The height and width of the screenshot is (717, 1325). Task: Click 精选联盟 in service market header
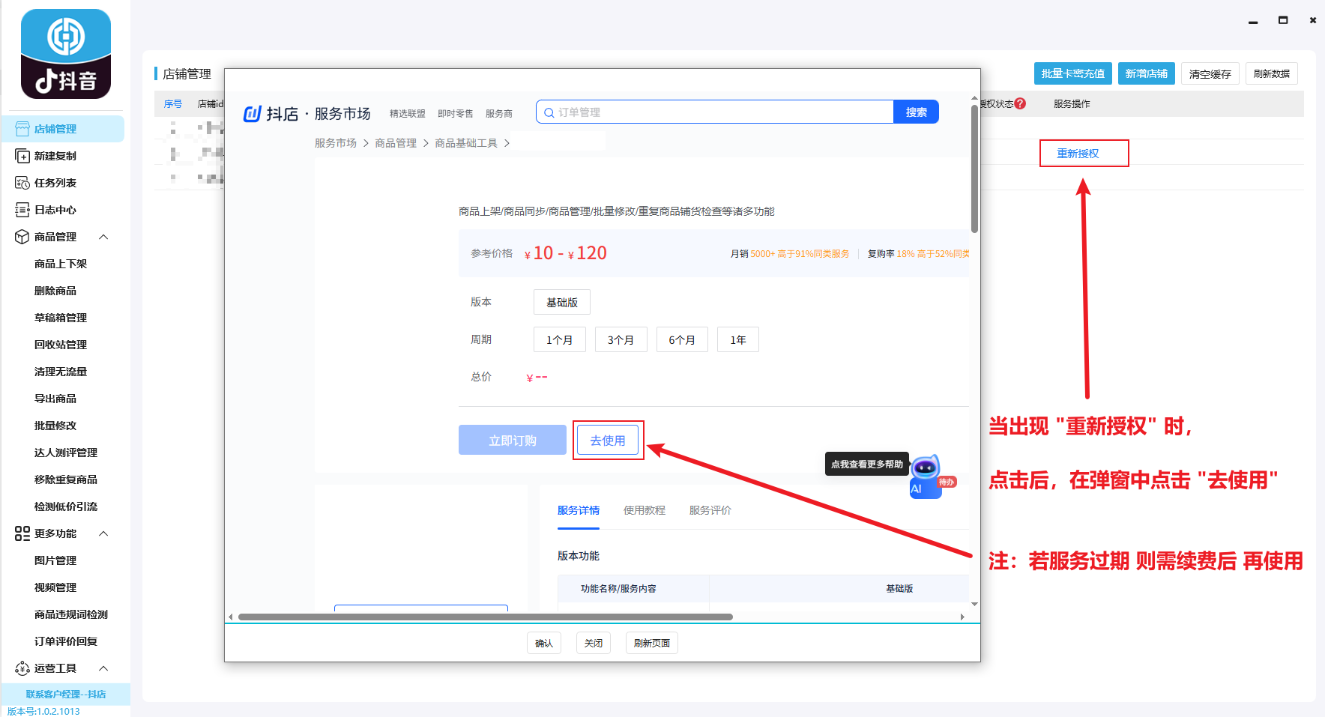tap(407, 114)
